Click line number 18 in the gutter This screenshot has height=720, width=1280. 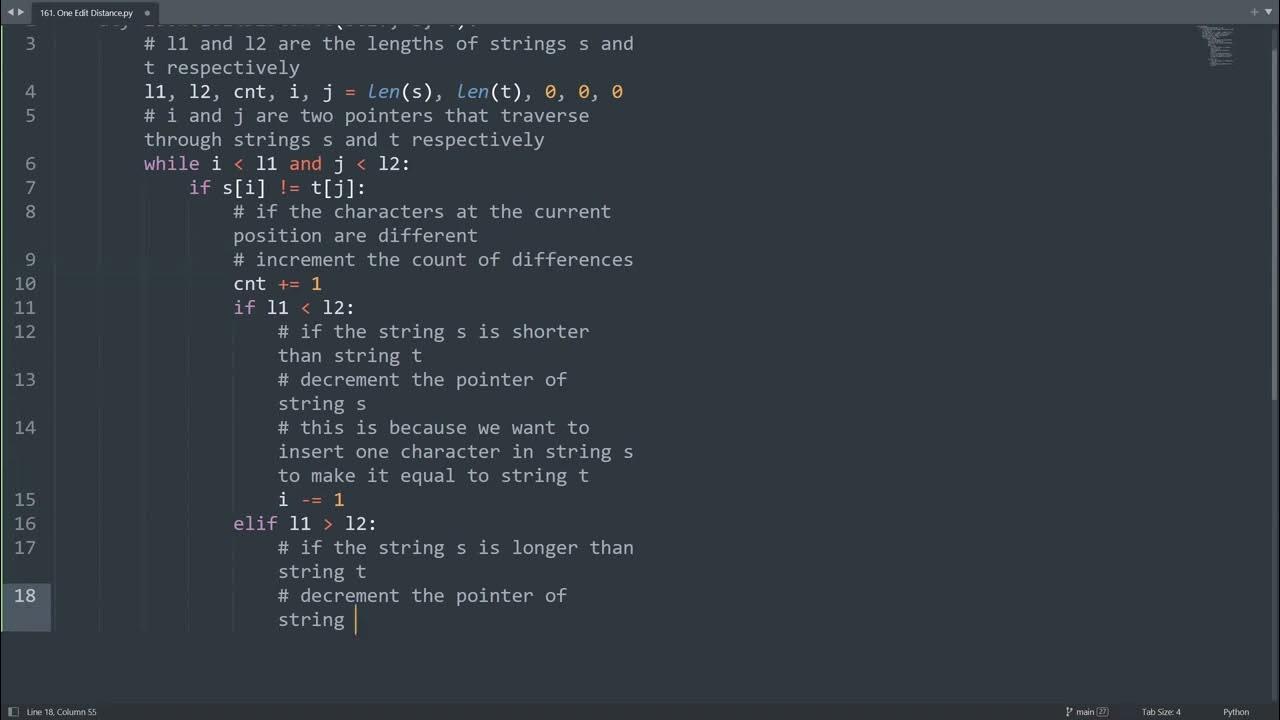point(25,595)
